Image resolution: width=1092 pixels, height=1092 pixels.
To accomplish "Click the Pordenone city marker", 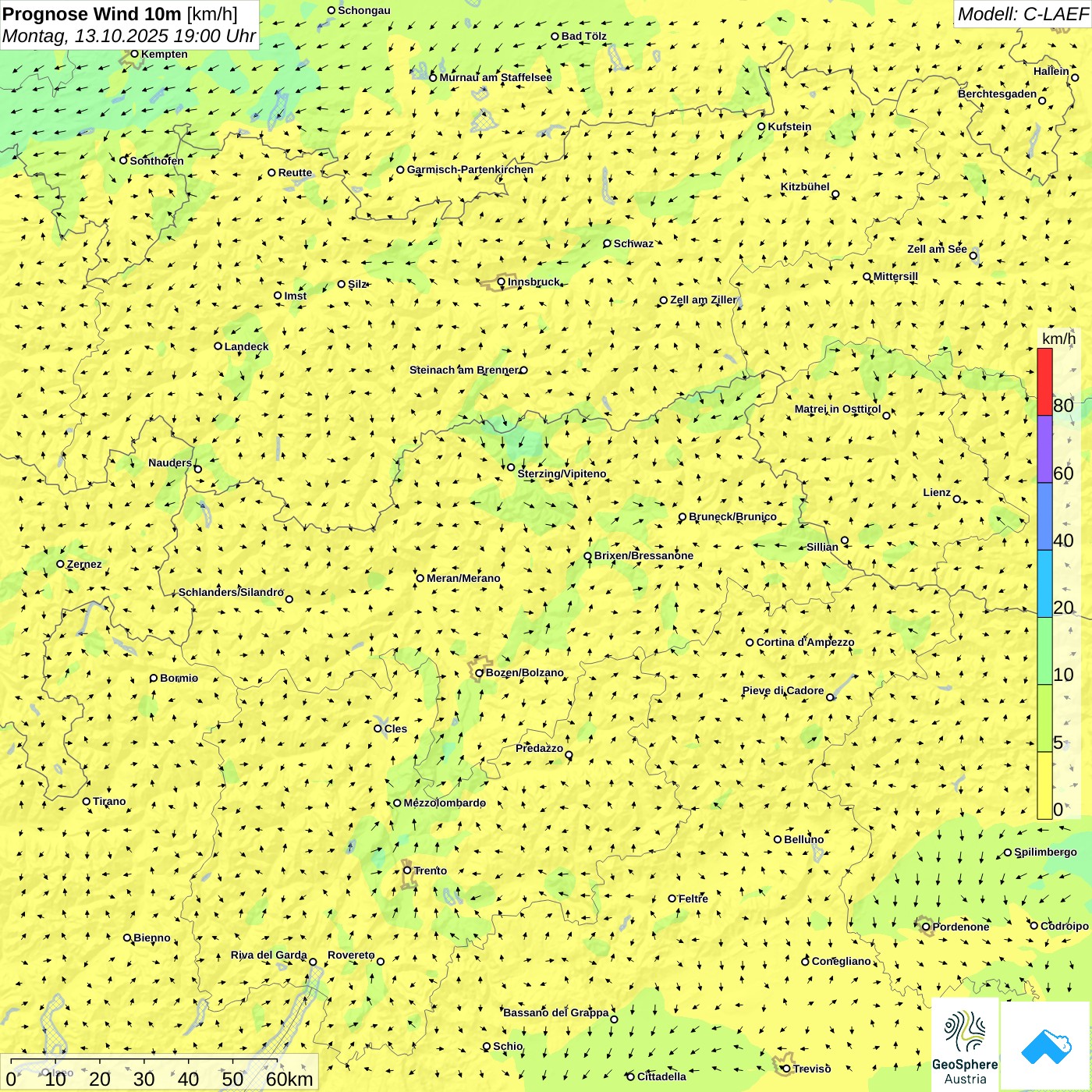I will coord(926,927).
